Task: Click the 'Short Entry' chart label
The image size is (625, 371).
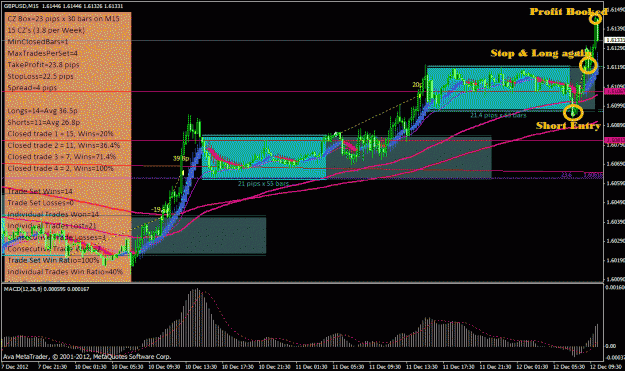Action: [568, 126]
